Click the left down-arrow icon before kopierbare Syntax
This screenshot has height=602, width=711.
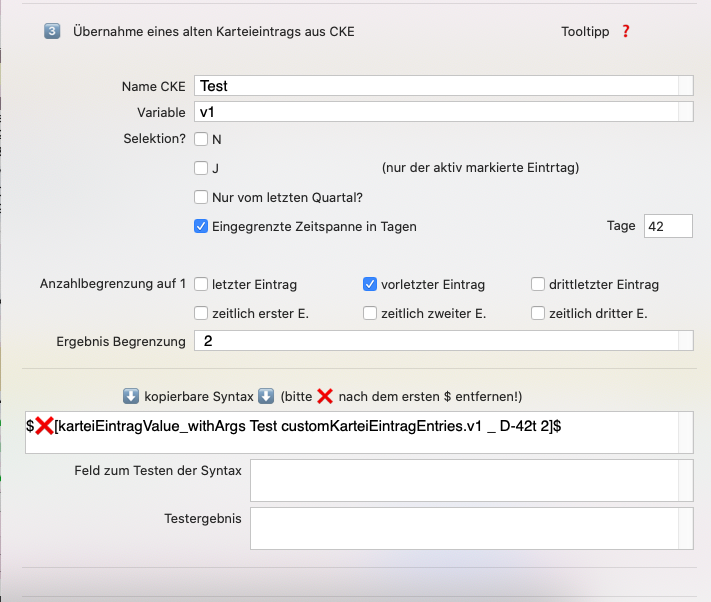point(131,396)
